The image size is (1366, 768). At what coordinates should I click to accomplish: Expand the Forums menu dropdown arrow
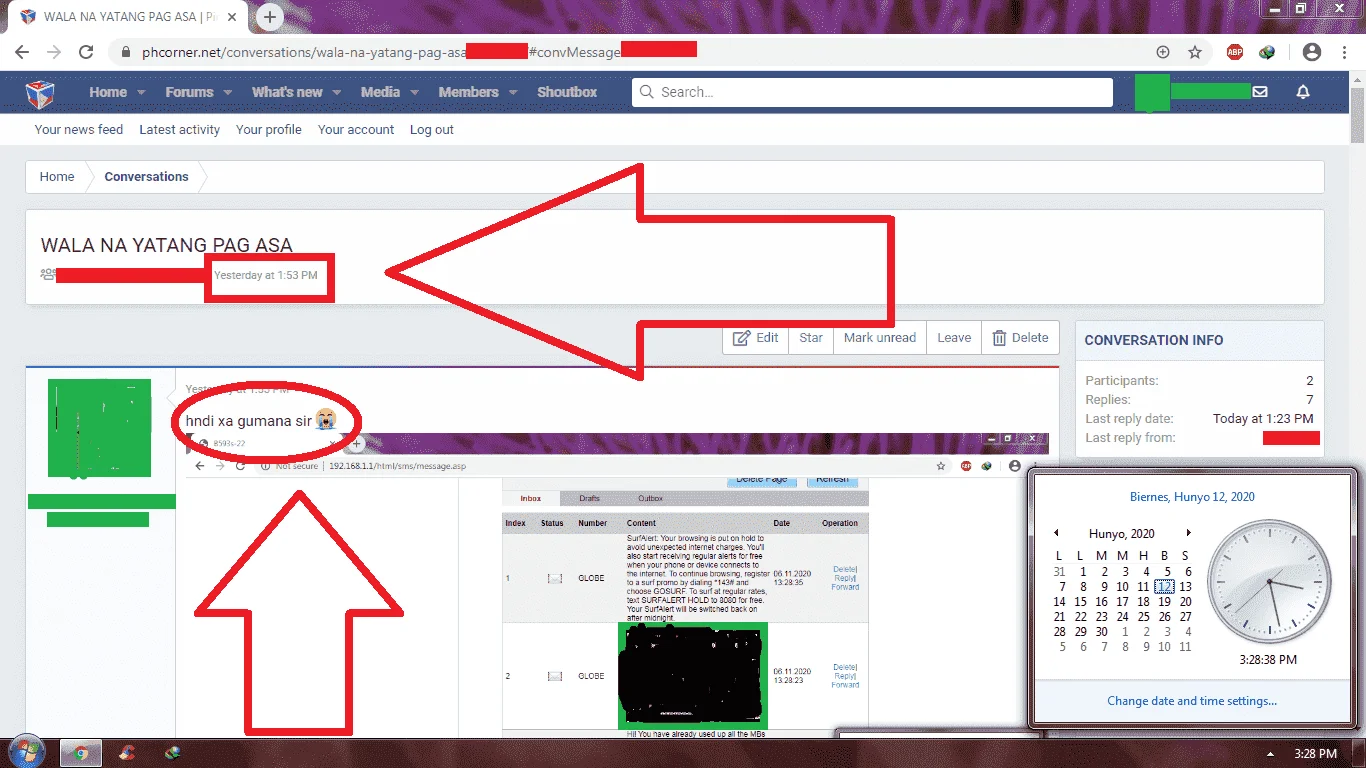(x=227, y=92)
